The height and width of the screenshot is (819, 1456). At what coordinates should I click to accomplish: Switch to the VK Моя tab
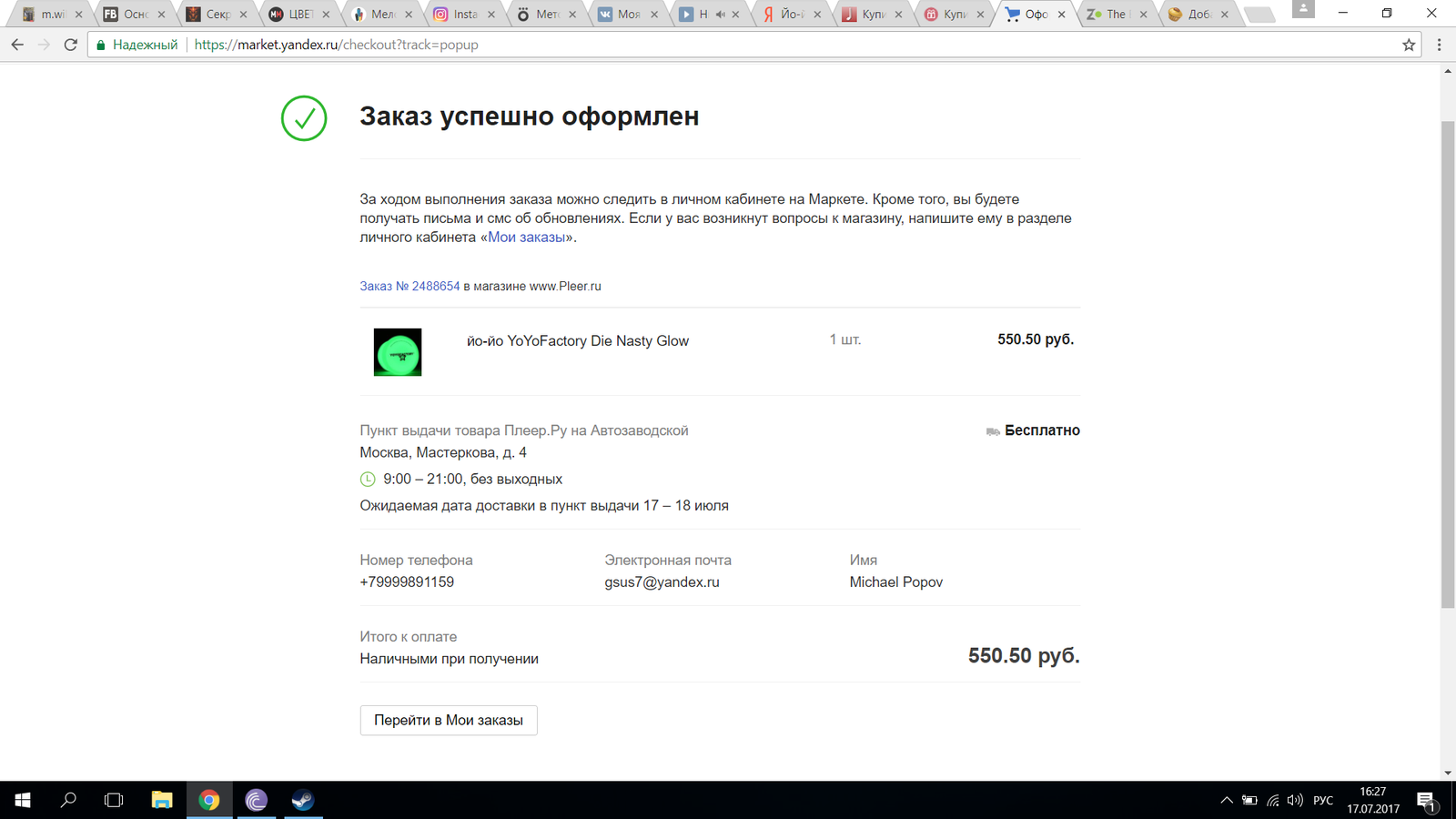point(628,15)
